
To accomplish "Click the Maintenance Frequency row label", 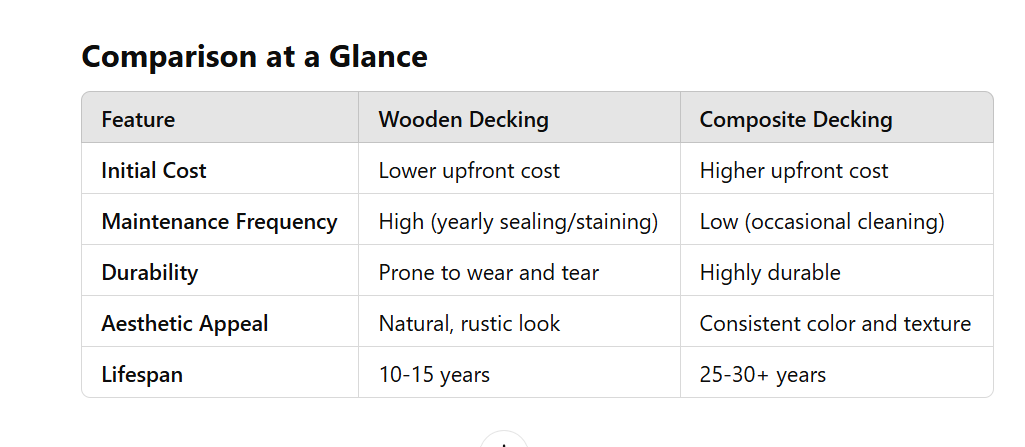I will tap(219, 222).
